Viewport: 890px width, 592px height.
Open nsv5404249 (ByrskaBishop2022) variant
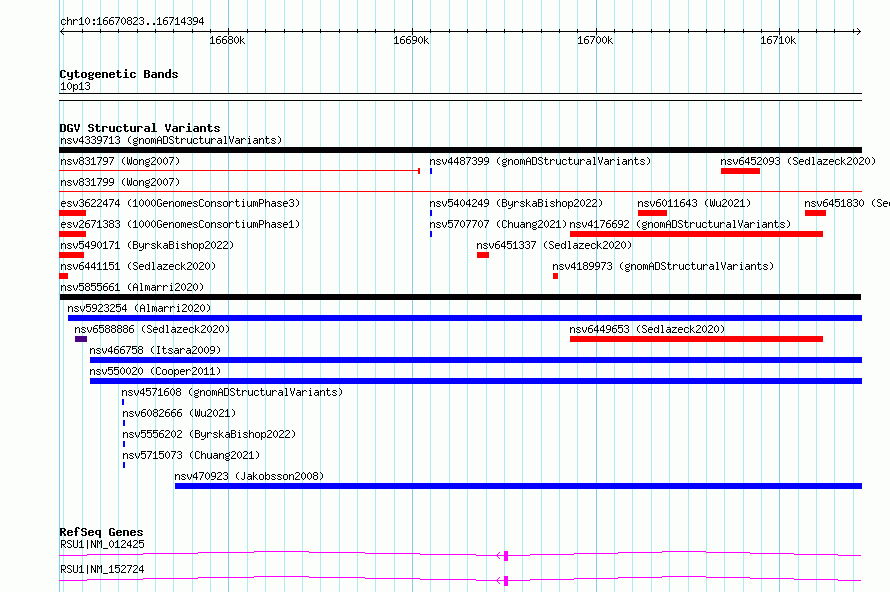pos(516,203)
